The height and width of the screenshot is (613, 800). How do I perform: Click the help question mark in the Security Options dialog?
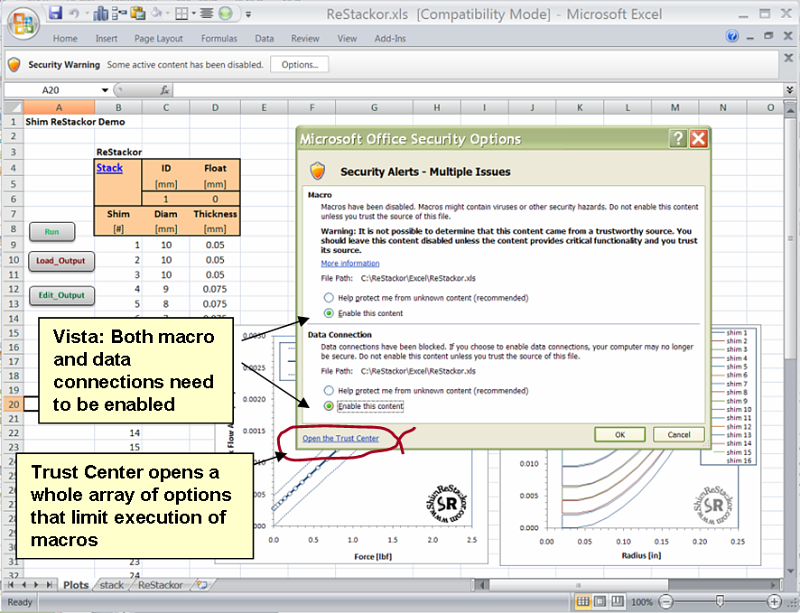point(678,138)
